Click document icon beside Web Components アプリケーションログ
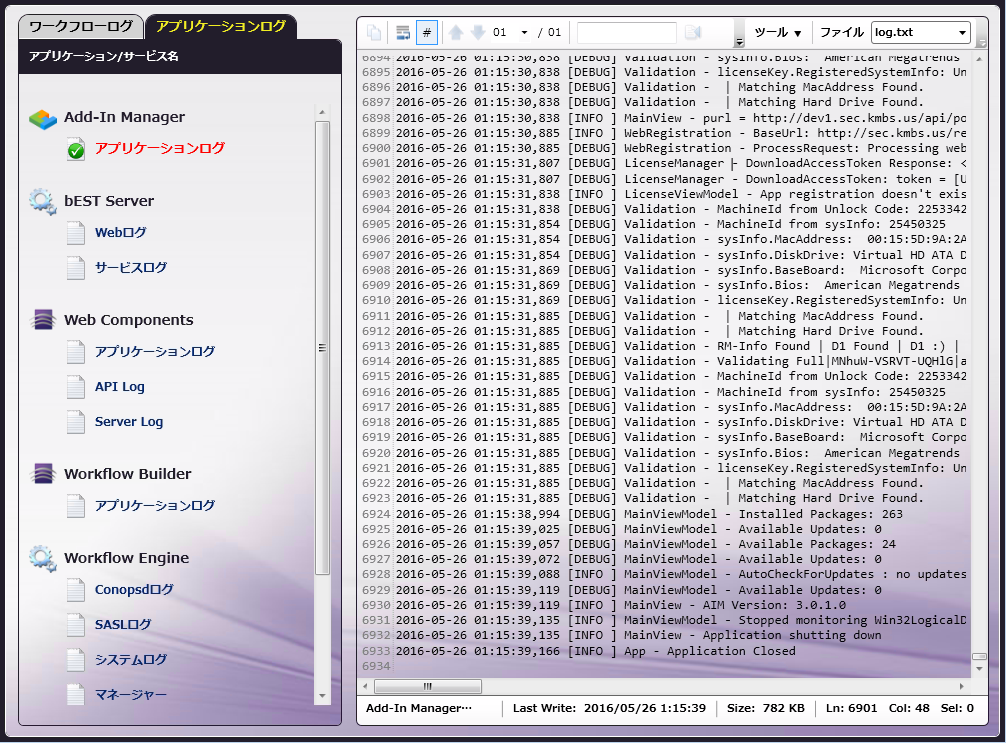The width and height of the screenshot is (1006, 743). [76, 352]
